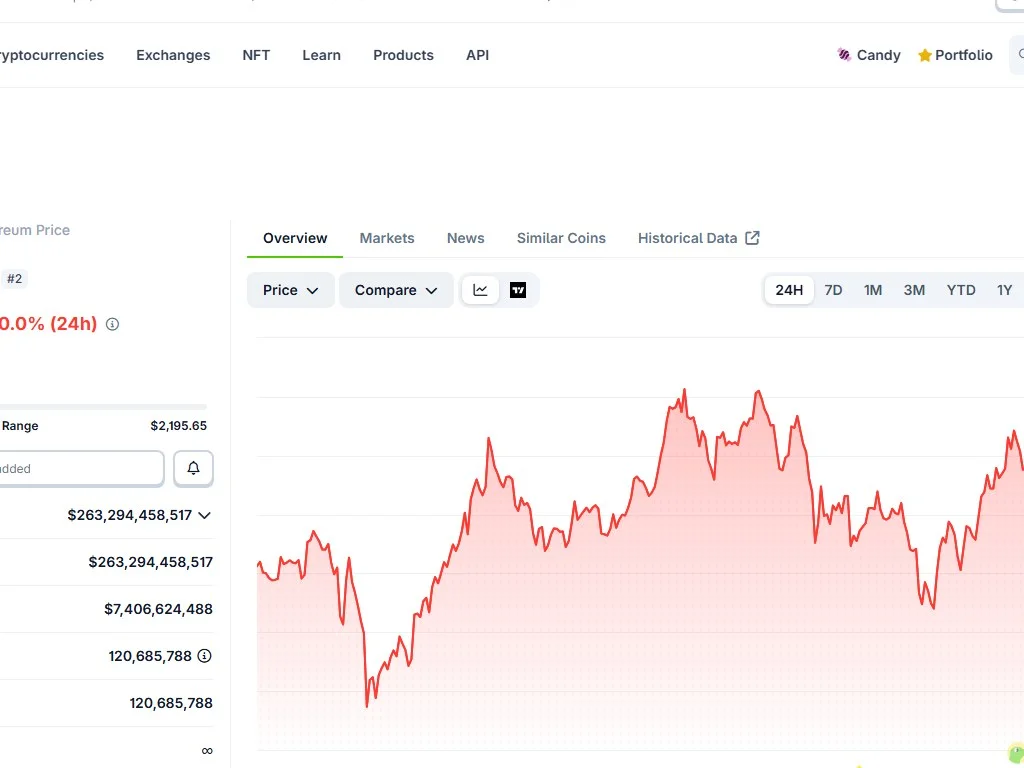This screenshot has width=1024, height=768.
Task: Open the Price dropdown
Action: [291, 290]
